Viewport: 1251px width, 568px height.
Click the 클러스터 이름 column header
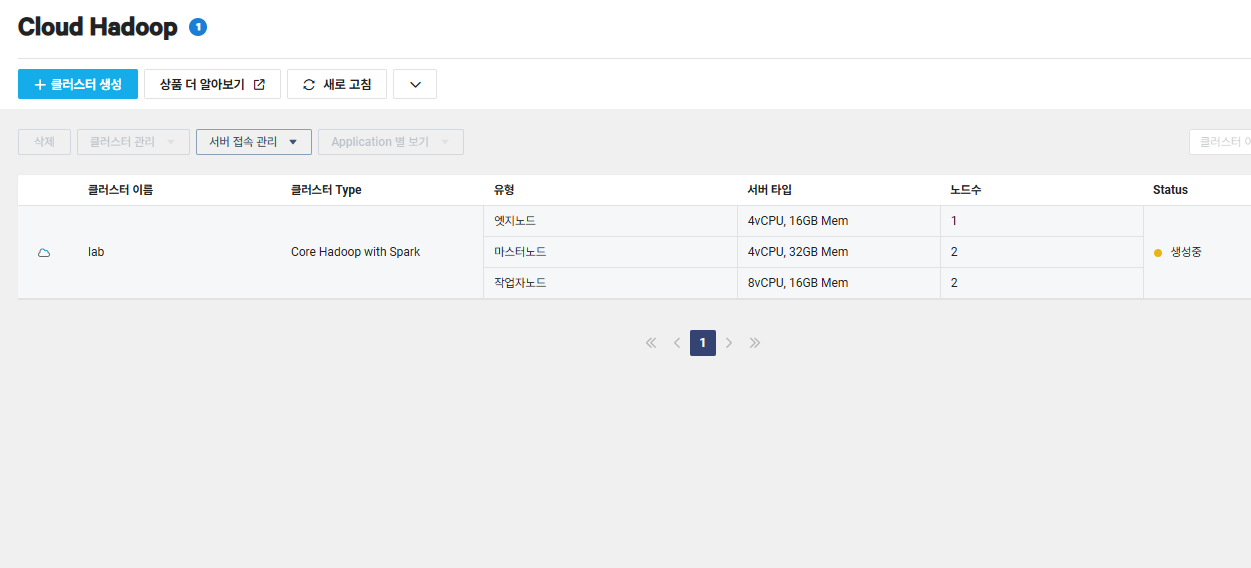click(x=120, y=190)
